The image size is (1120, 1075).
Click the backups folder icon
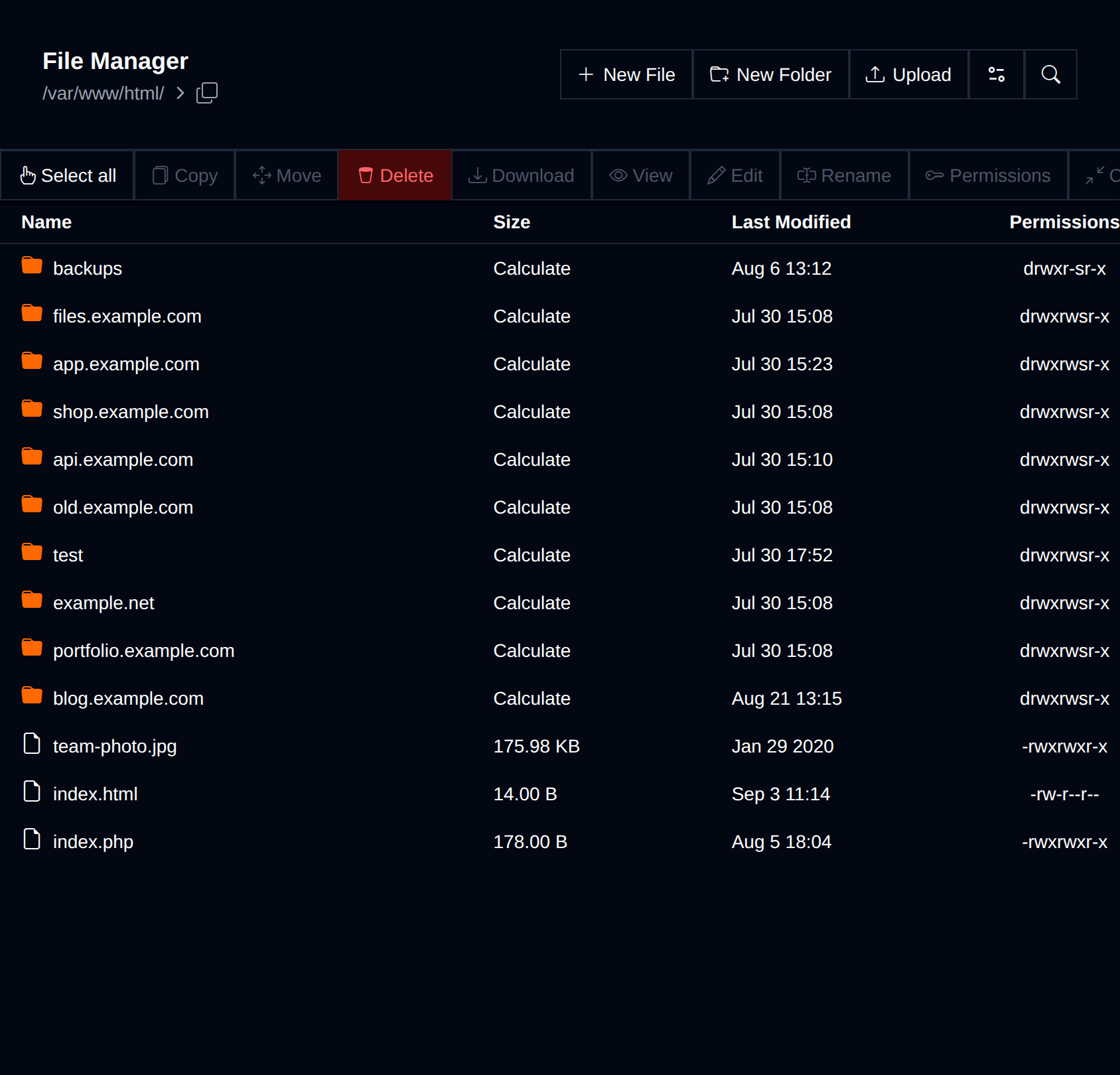point(32,265)
